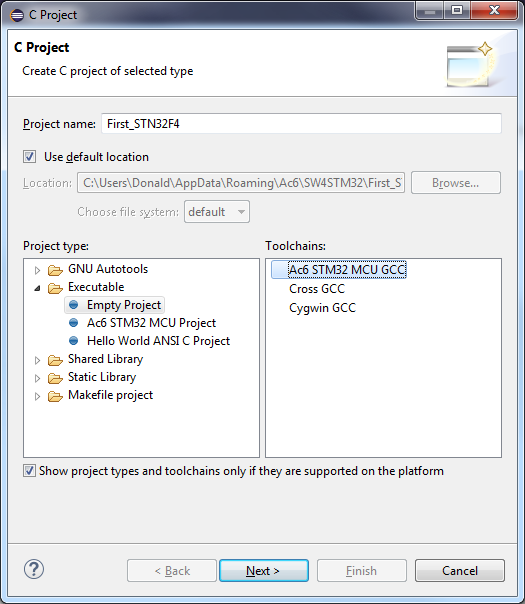Screen dimensions: 525x604
Task: Expand the Static Library tree node
Action: tap(37, 378)
